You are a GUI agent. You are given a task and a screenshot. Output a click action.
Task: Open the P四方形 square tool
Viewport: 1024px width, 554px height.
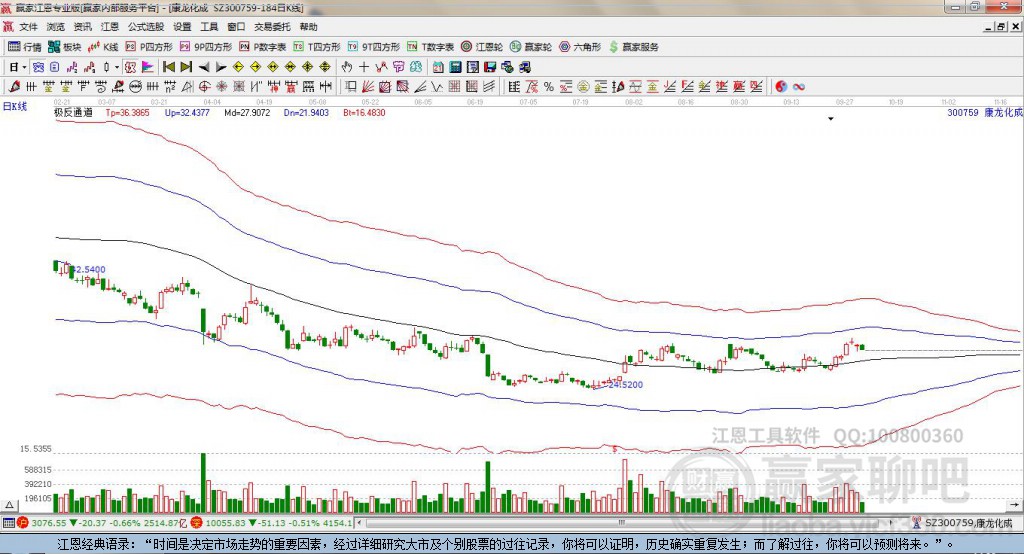pyautogui.click(x=149, y=47)
